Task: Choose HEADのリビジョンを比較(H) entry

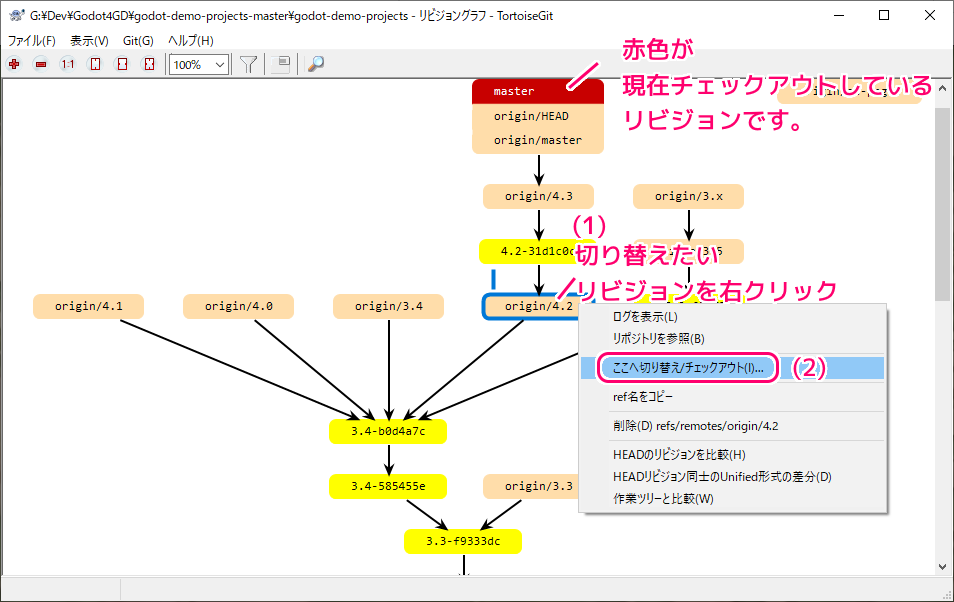Action: 733,455
